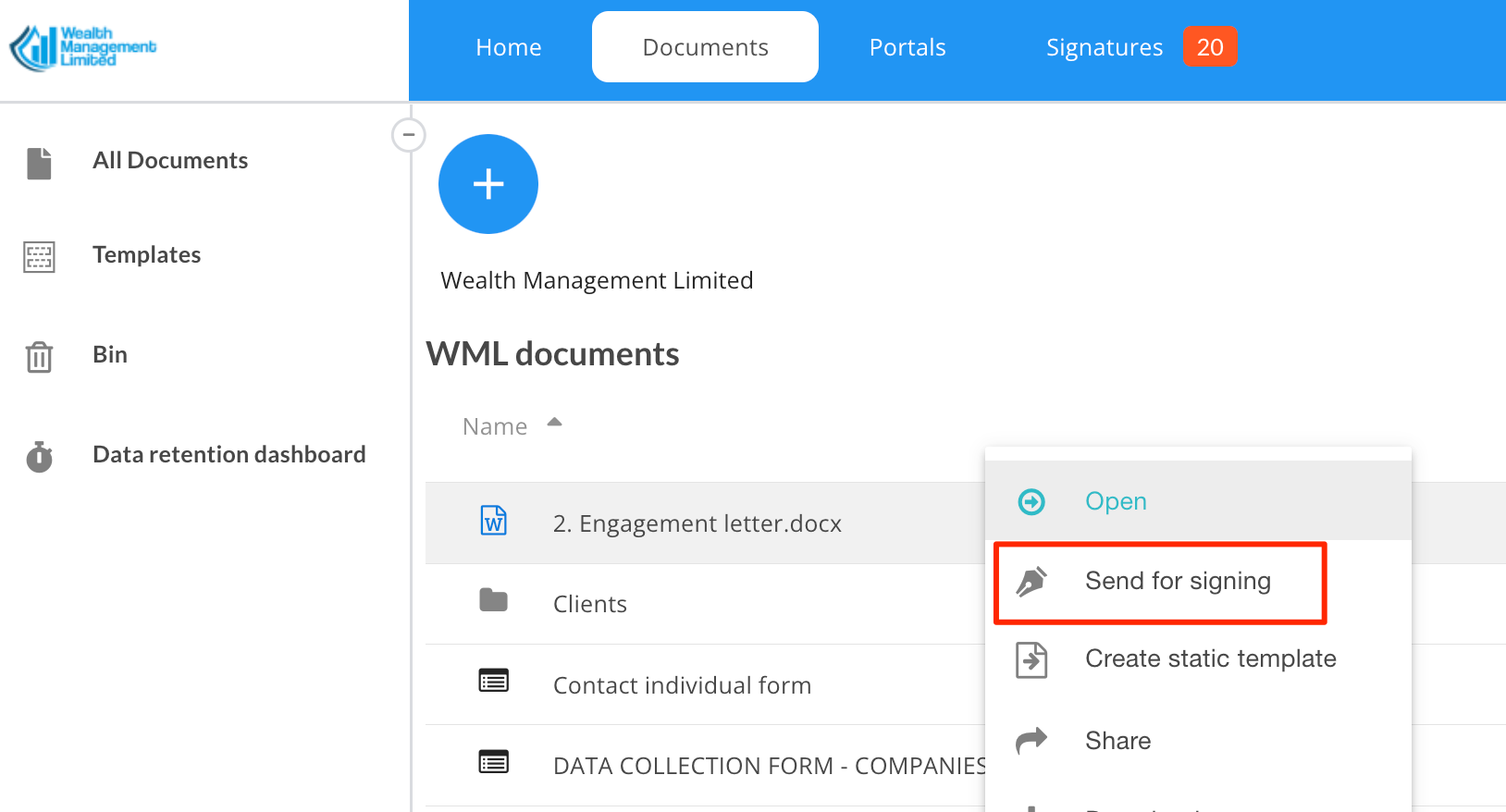The height and width of the screenshot is (812, 1506).
Task: Click the All Documents file icon
Action: tap(39, 163)
